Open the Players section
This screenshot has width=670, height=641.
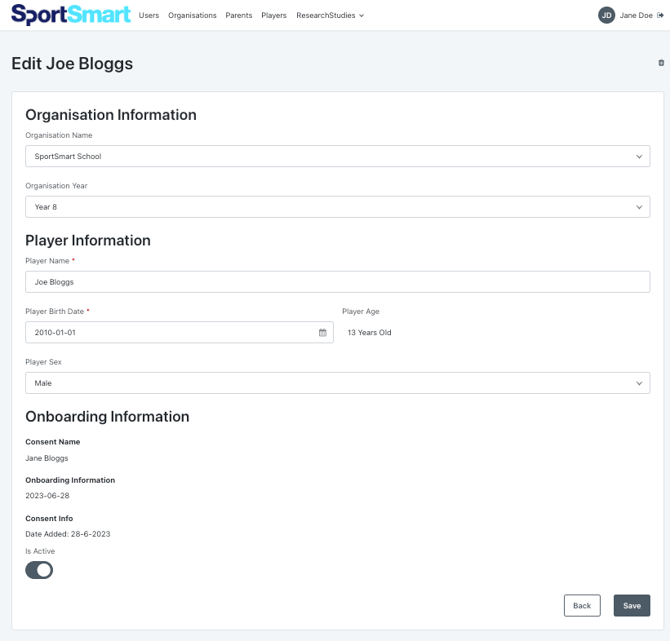(x=274, y=15)
